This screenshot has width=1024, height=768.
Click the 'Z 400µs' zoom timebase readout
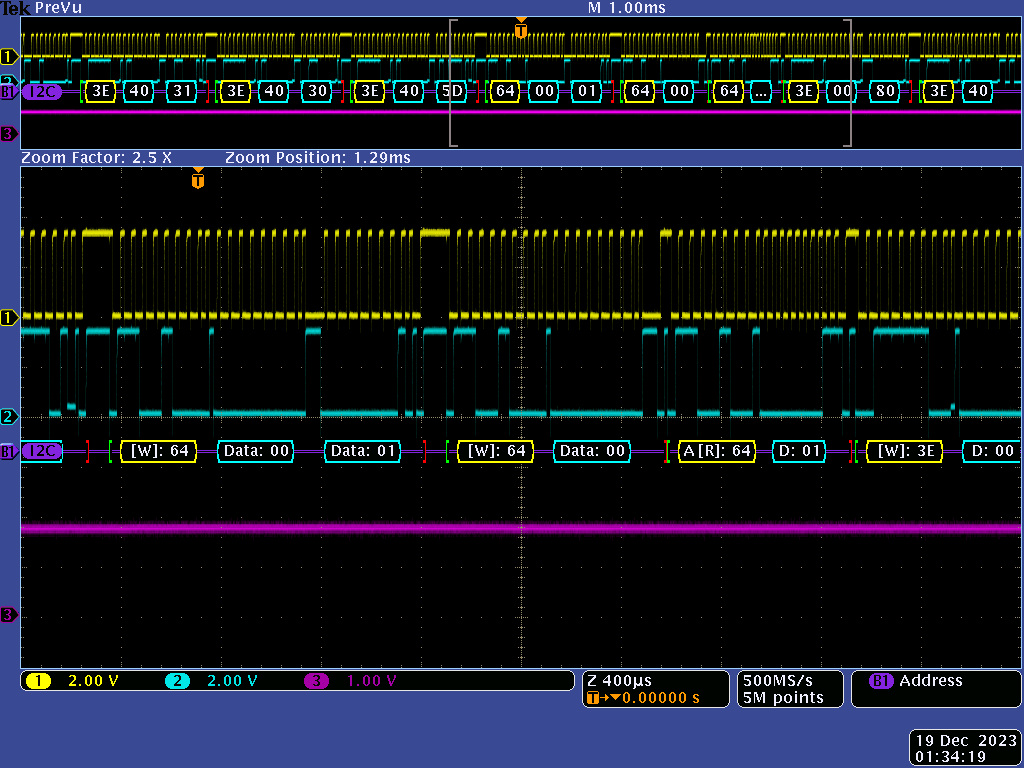(x=619, y=680)
